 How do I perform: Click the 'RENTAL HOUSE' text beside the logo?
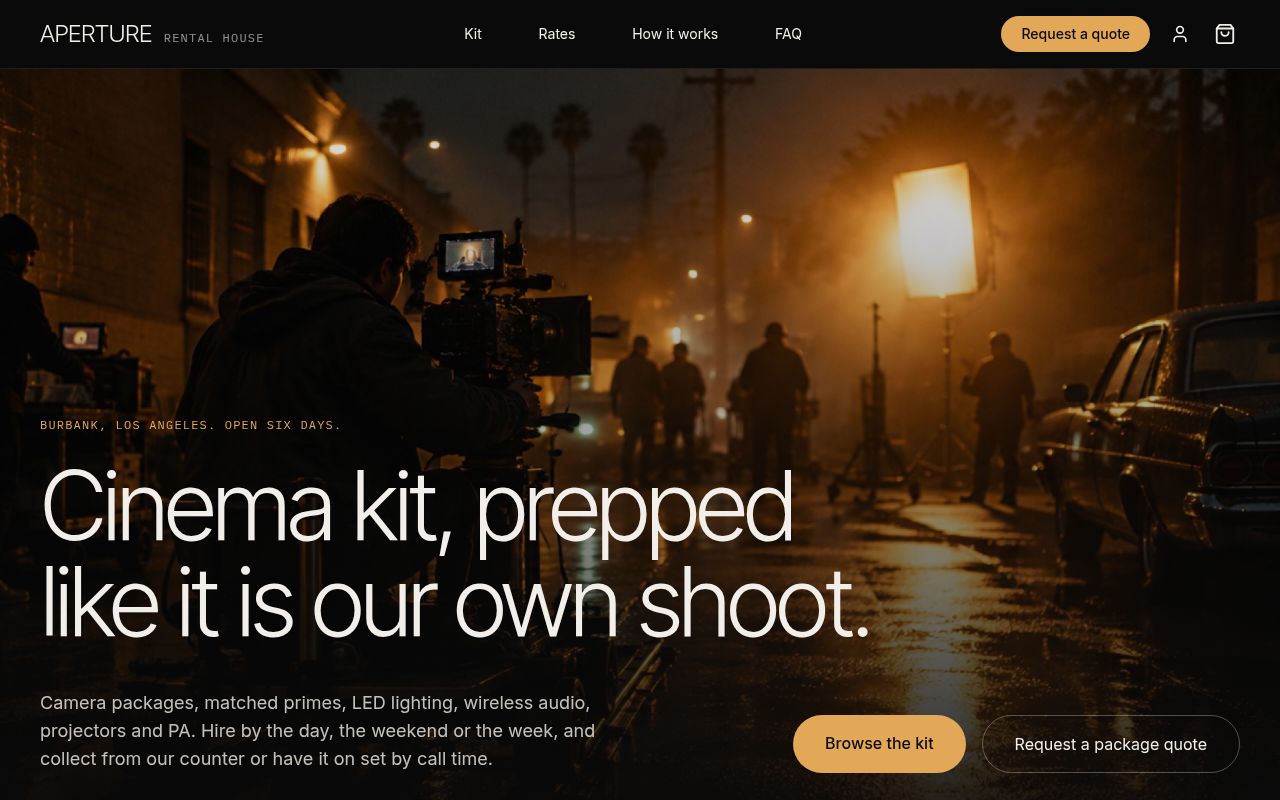coord(214,38)
